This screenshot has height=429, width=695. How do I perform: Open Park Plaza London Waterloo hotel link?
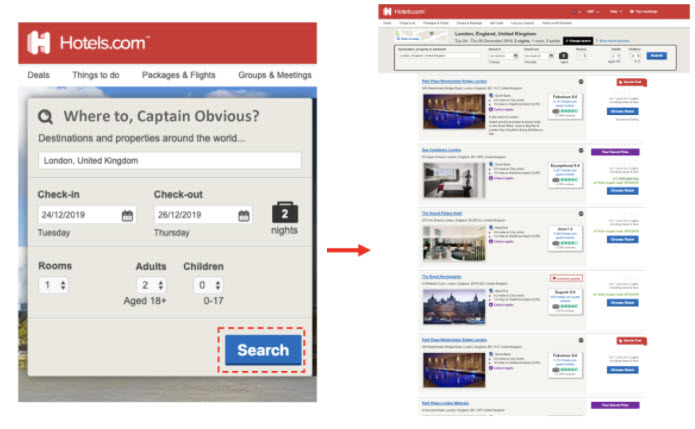(445, 403)
